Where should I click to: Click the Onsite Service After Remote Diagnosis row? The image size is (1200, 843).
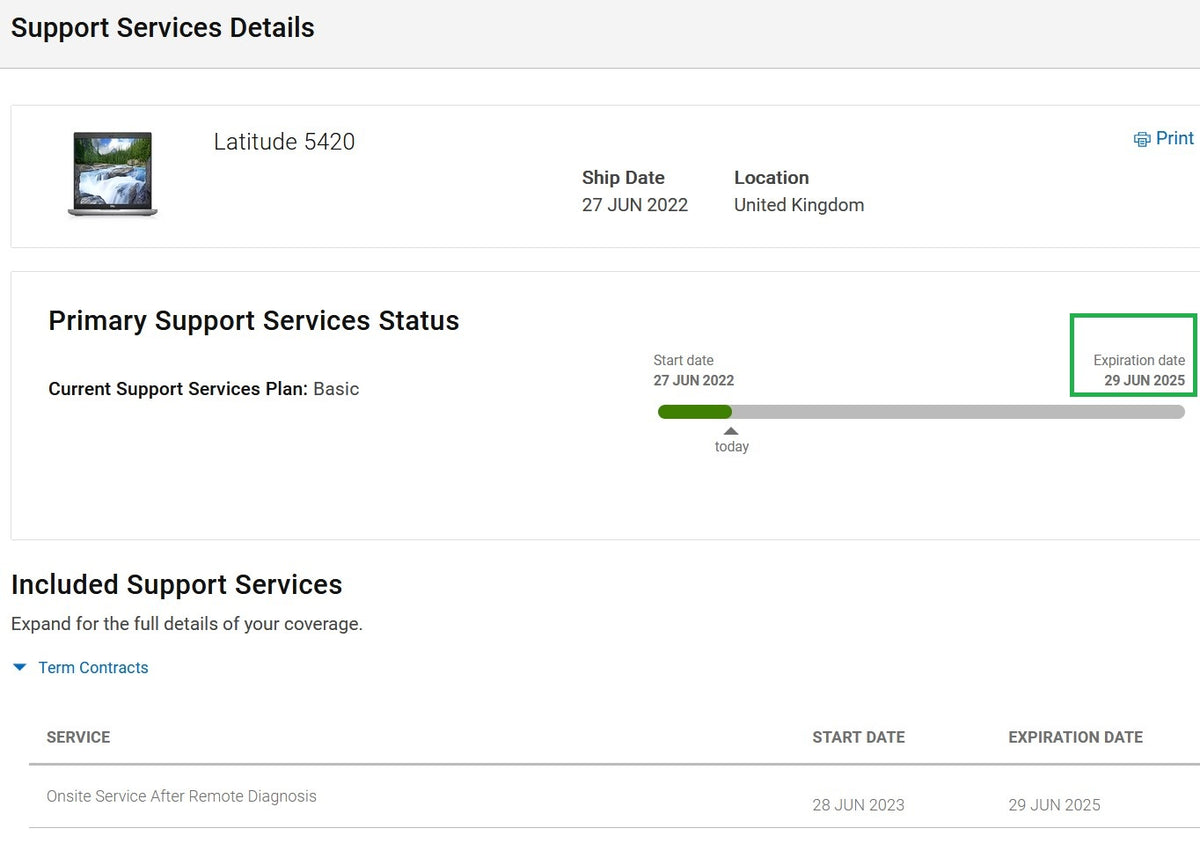tap(614, 797)
